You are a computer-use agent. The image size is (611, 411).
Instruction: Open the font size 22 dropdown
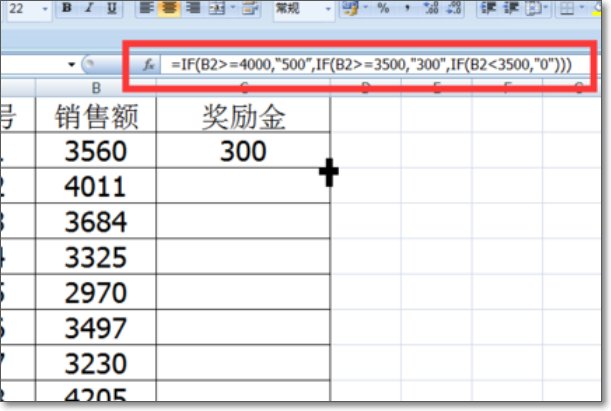pyautogui.click(x=45, y=8)
